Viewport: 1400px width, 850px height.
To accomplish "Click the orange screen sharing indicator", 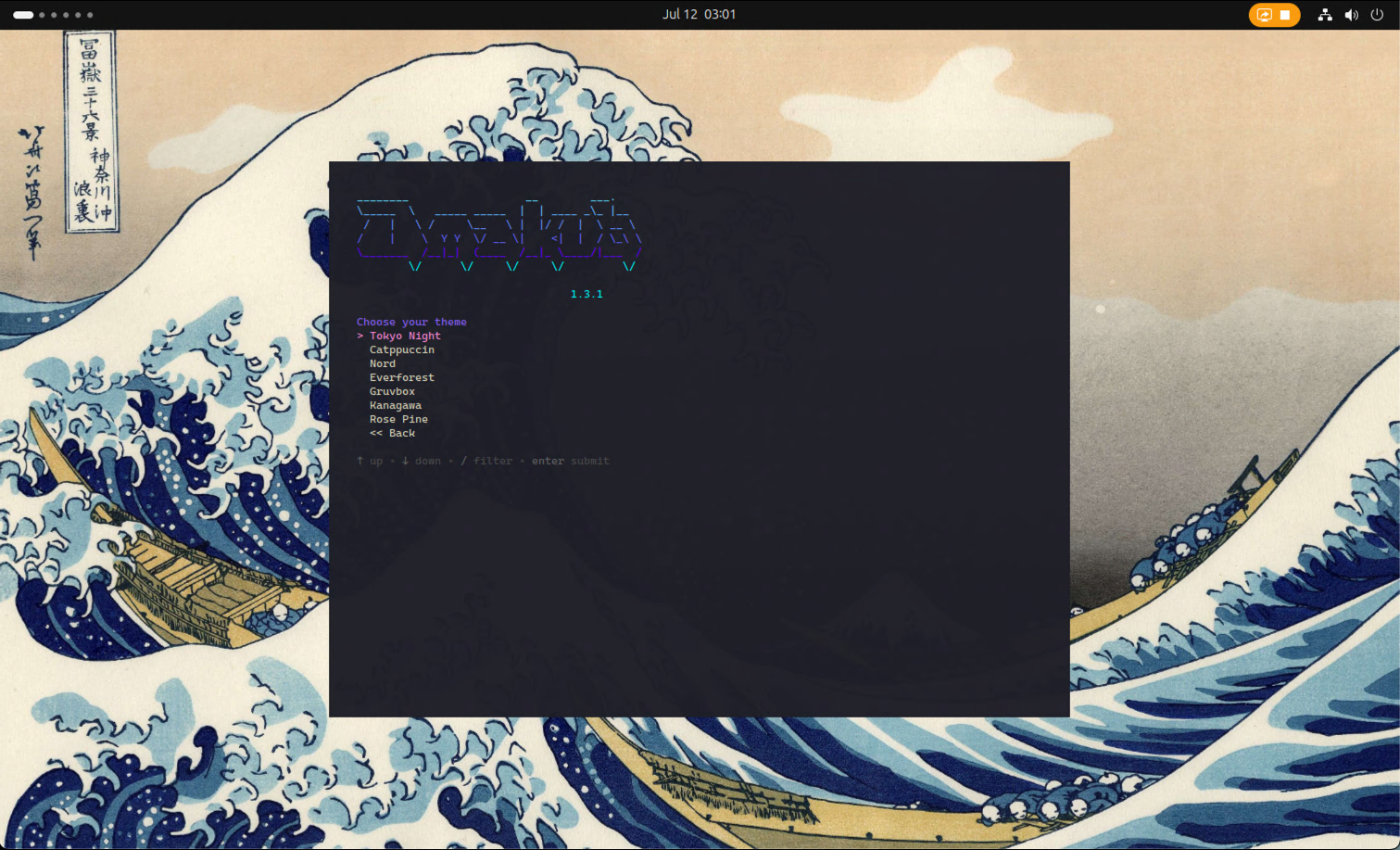I will (x=1265, y=15).
